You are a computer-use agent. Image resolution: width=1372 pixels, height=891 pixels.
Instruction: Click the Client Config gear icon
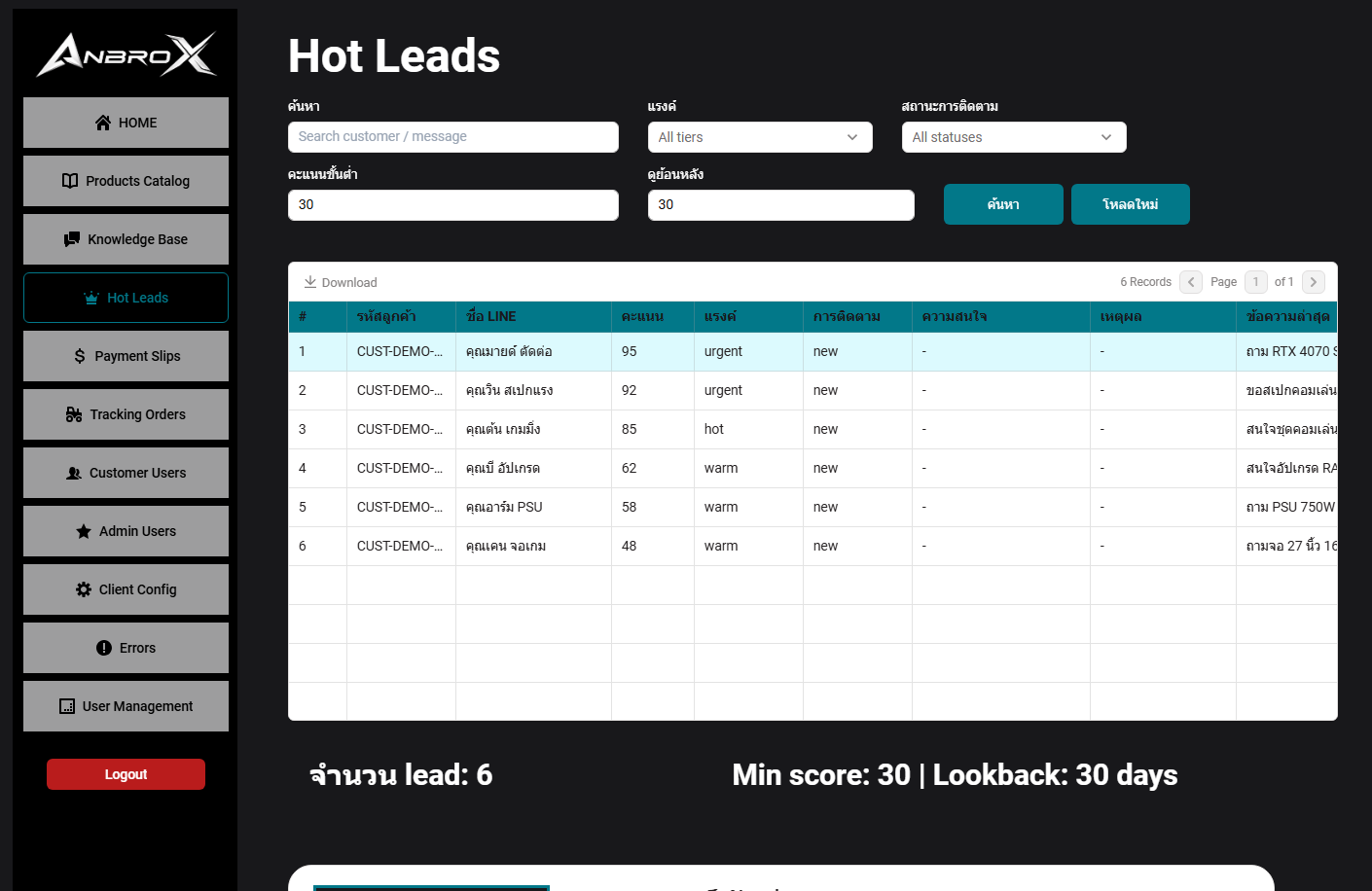[84, 589]
